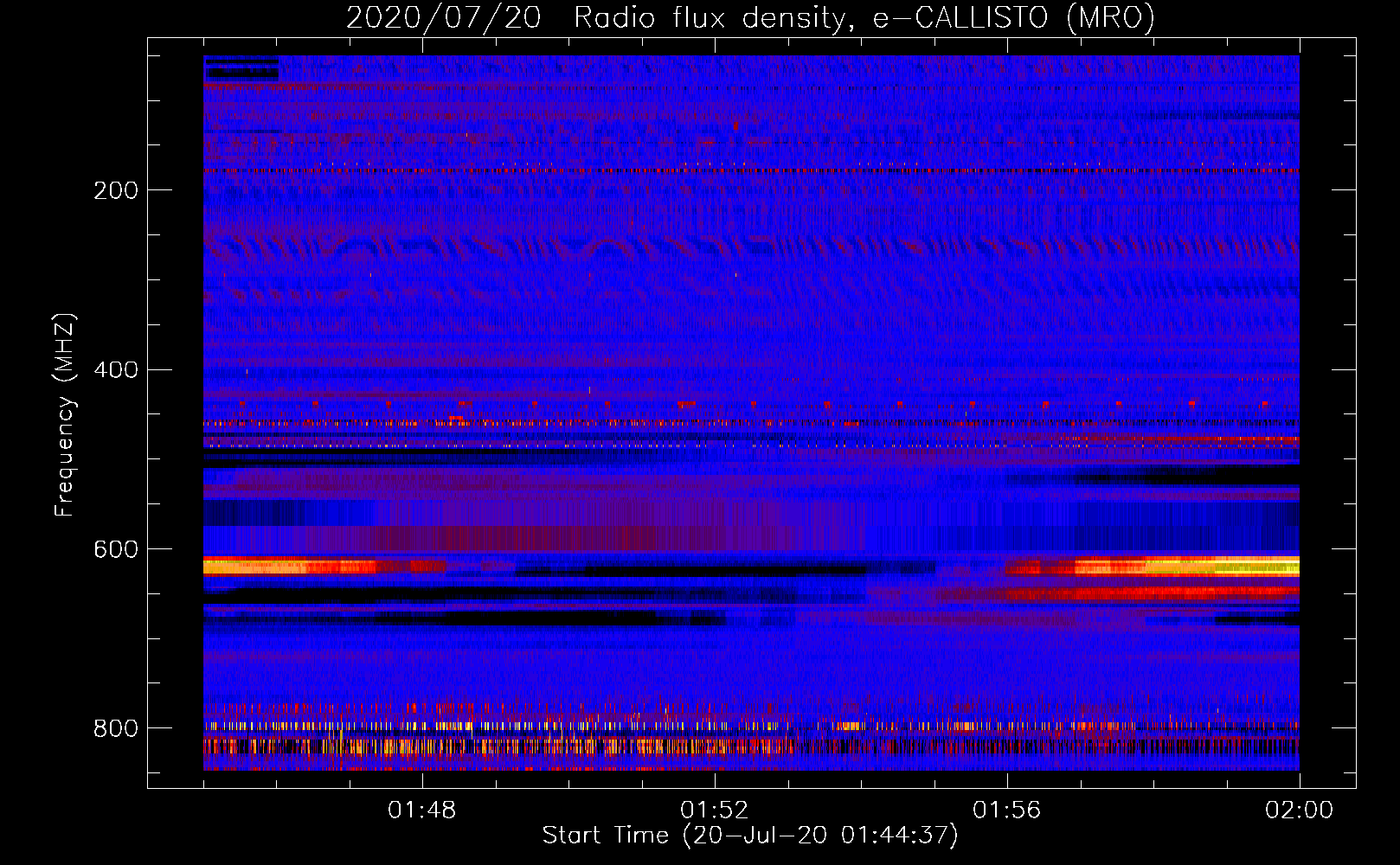Click the plot title text
Screen dimensions: 1400x865
750,17
